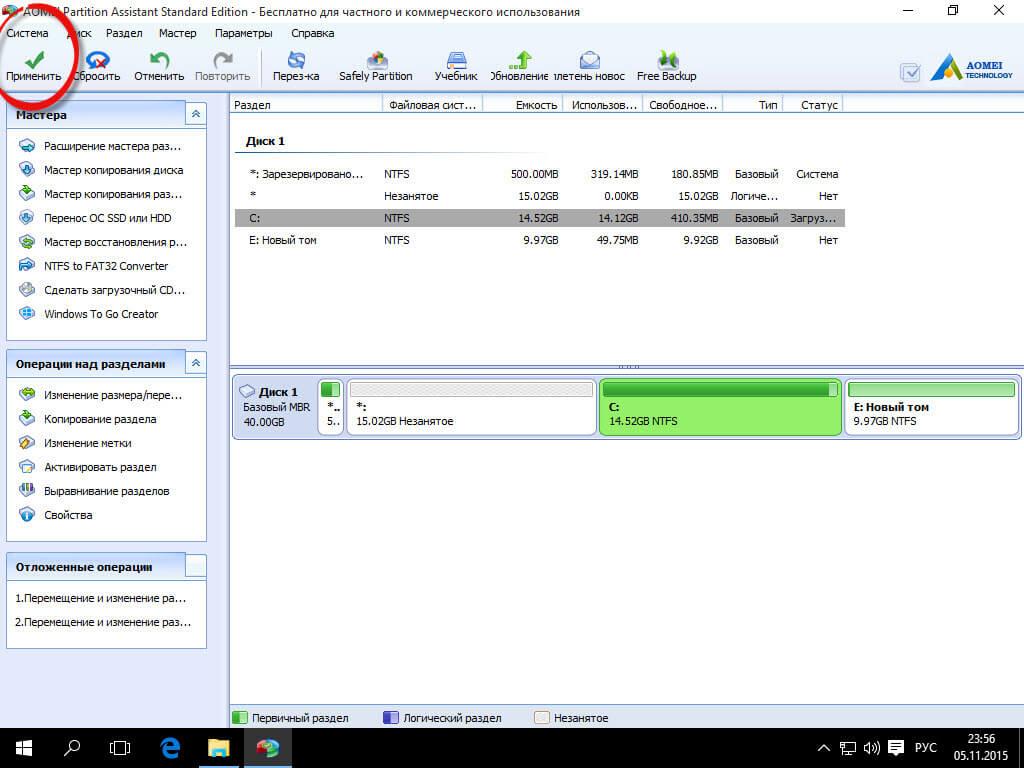Open the Windows Start menu
The image size is (1024, 768).
pos(24,748)
